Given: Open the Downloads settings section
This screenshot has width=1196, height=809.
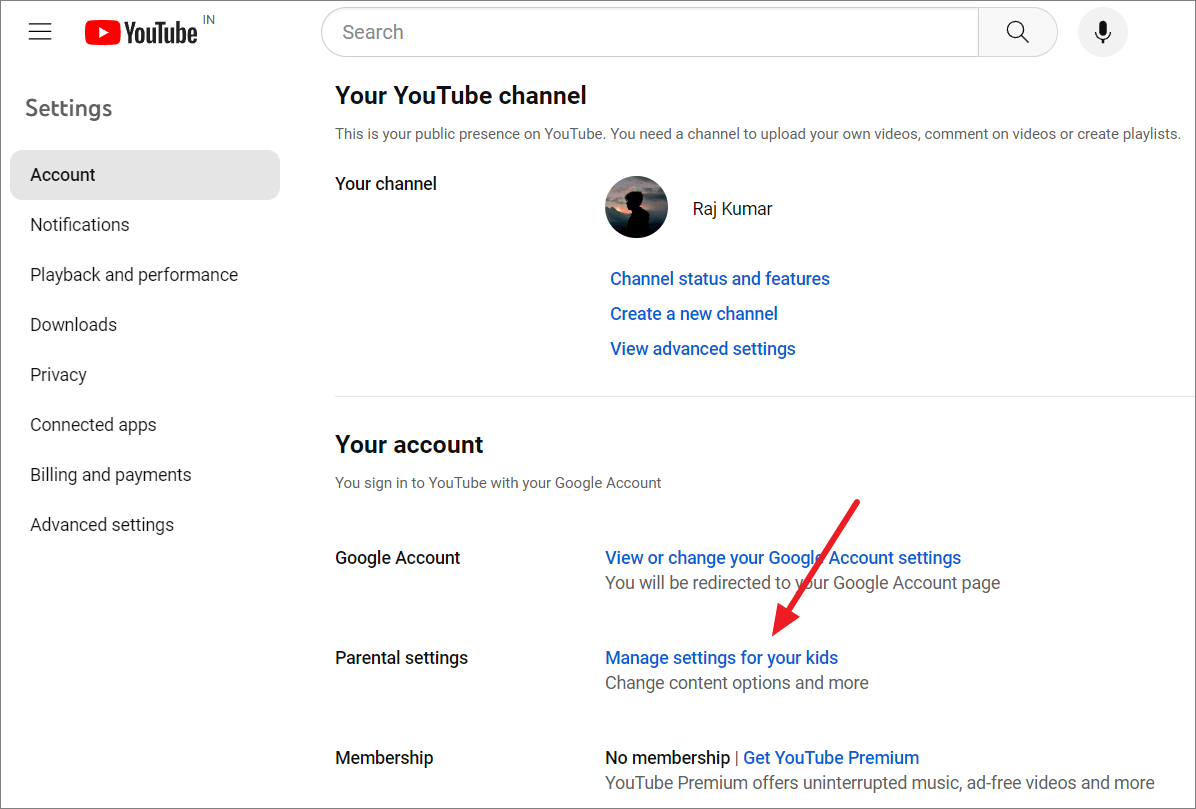Looking at the screenshot, I should pos(73,324).
